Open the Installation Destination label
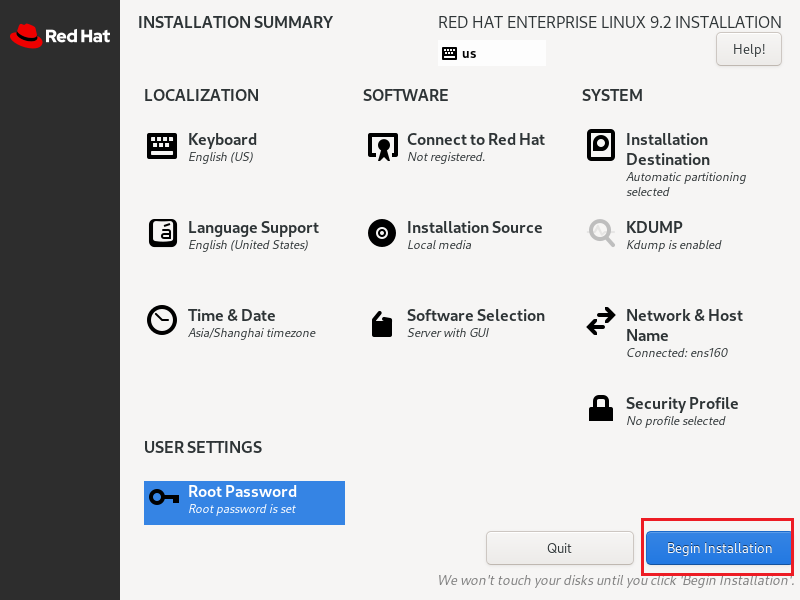Image resolution: width=800 pixels, height=600 pixels. [x=667, y=149]
